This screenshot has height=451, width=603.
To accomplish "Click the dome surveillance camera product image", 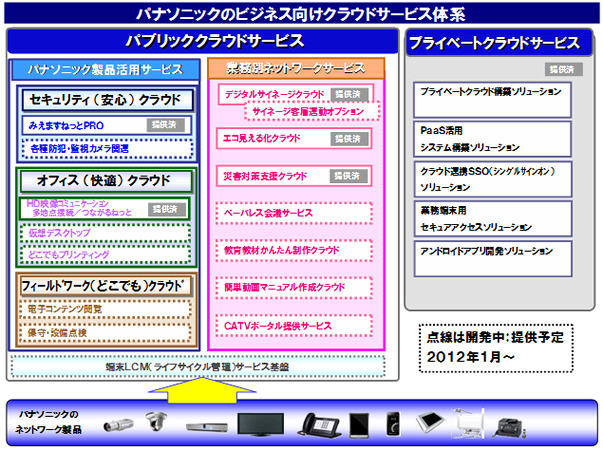I will [157, 421].
